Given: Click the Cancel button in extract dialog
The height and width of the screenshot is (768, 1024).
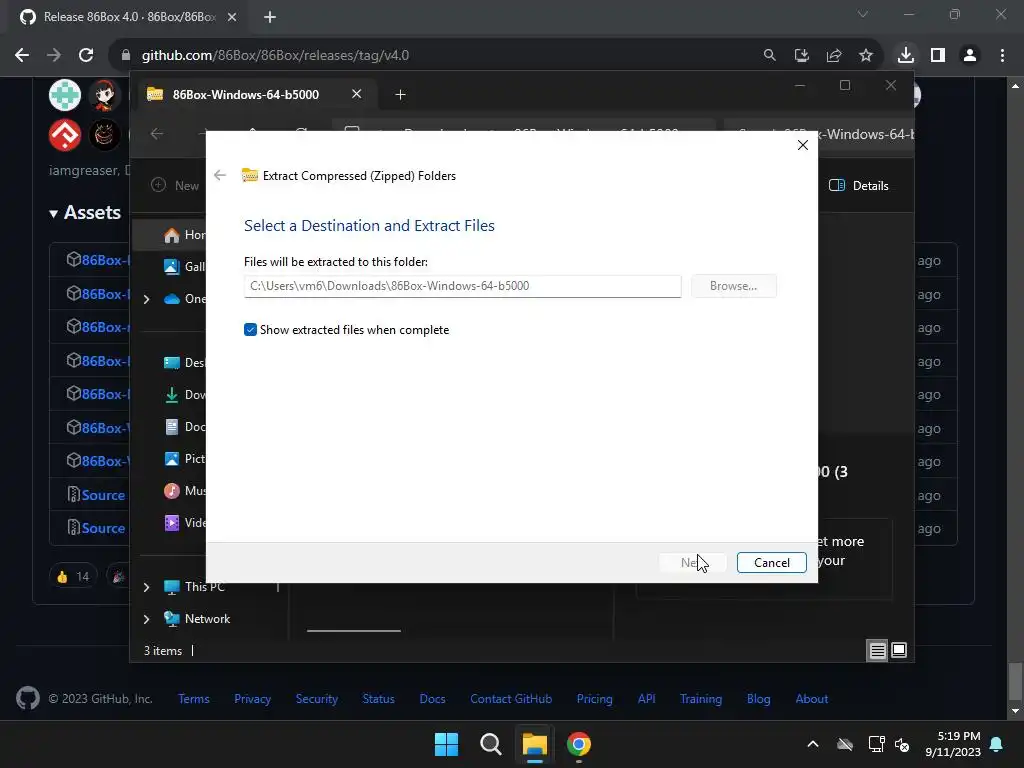Looking at the screenshot, I should tap(771, 562).
